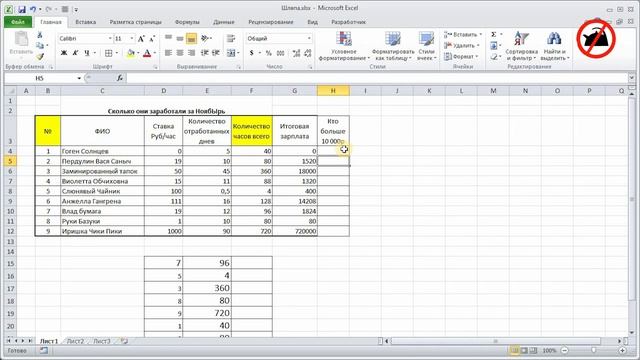Apply the currency $ number format
This screenshot has height=360, width=640.
(251, 53)
